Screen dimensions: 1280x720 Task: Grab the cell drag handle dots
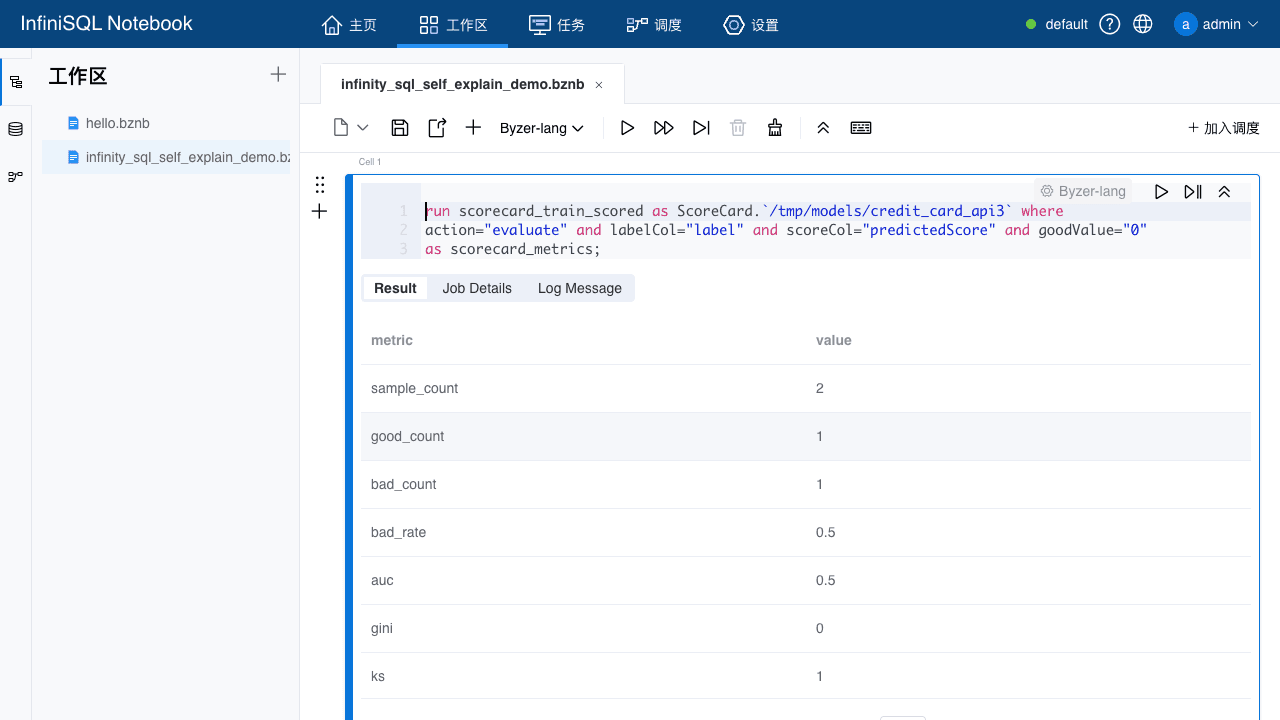320,184
